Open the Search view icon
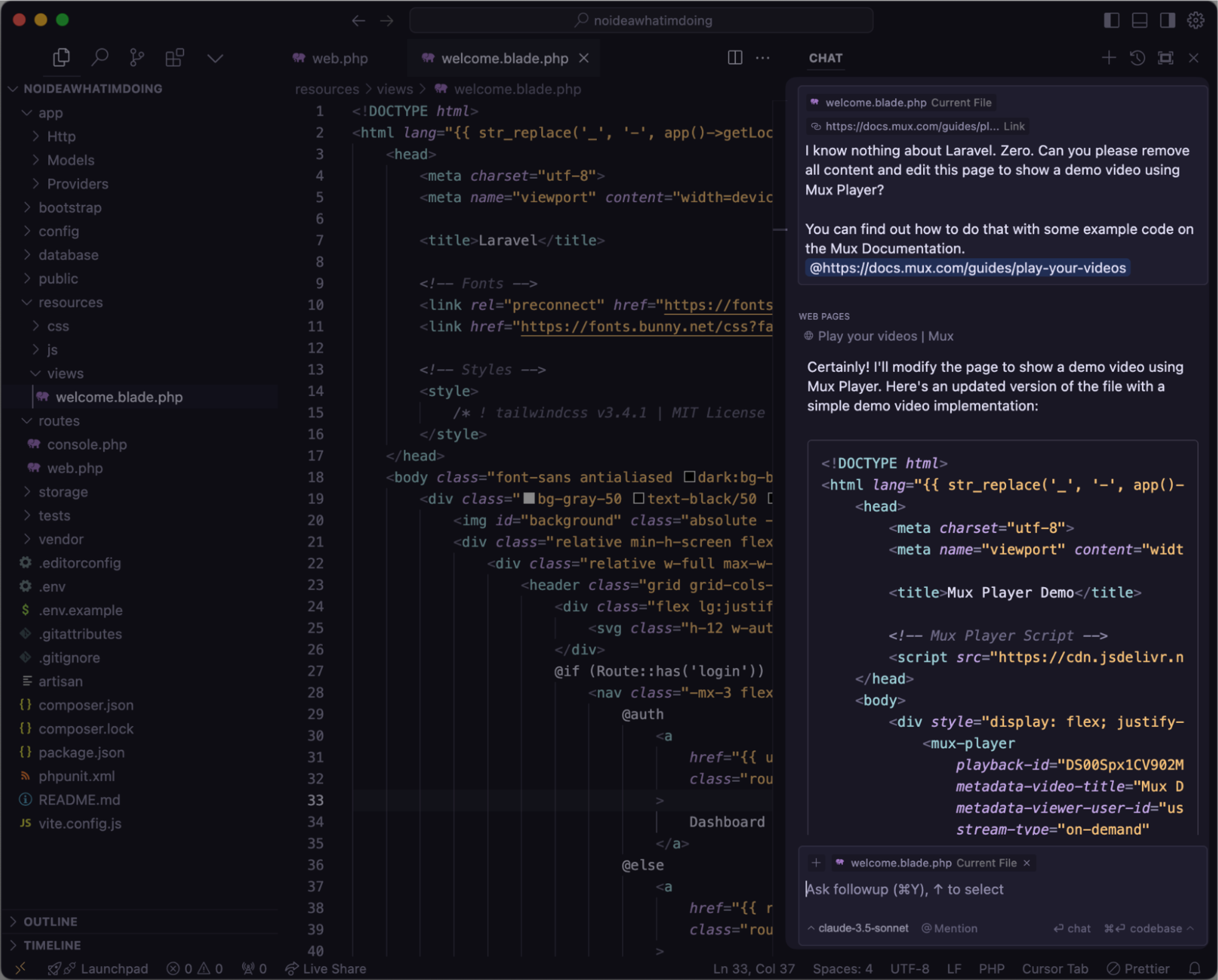The width and height of the screenshot is (1218, 980). pyautogui.click(x=99, y=58)
